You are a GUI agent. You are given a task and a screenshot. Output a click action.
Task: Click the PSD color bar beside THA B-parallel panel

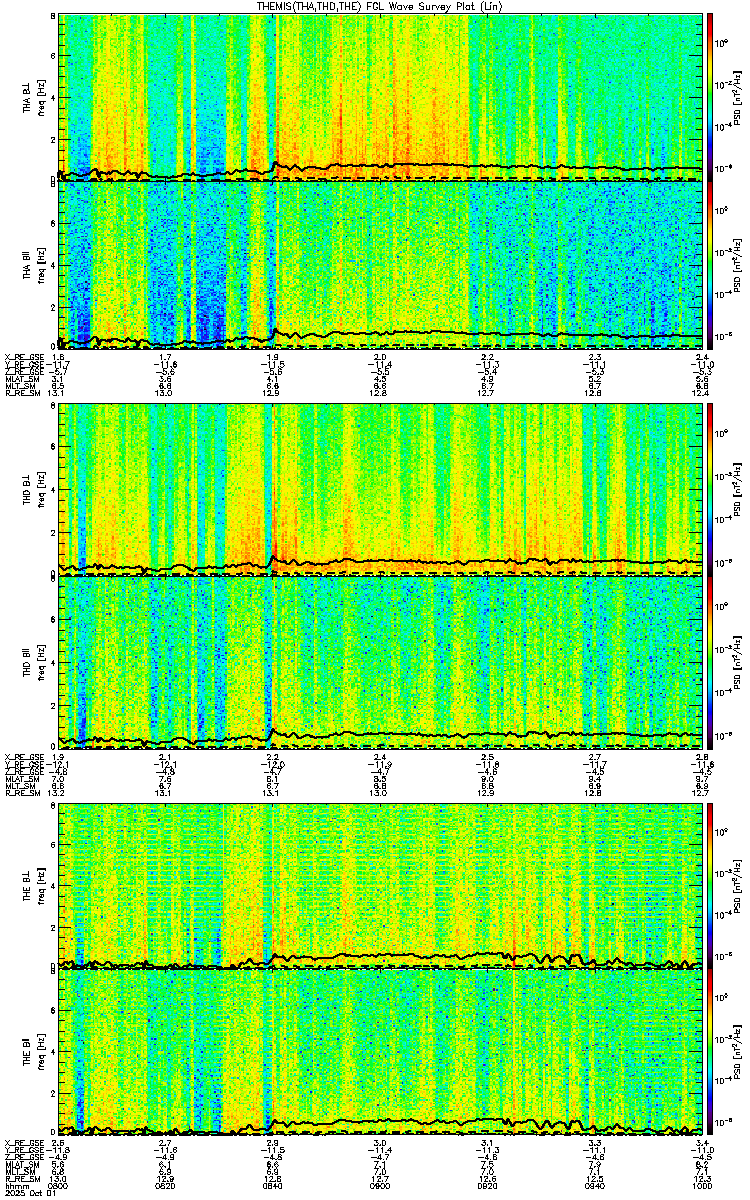tap(711, 265)
